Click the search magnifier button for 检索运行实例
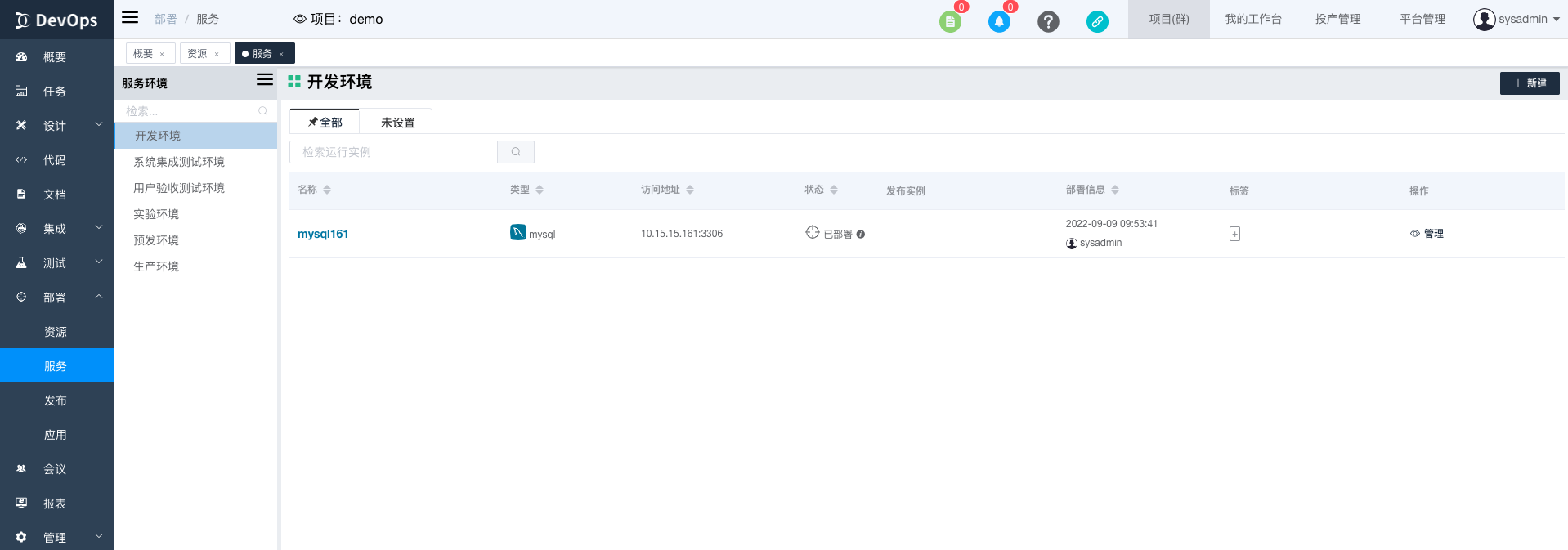The height and width of the screenshot is (550, 1568). (516, 152)
